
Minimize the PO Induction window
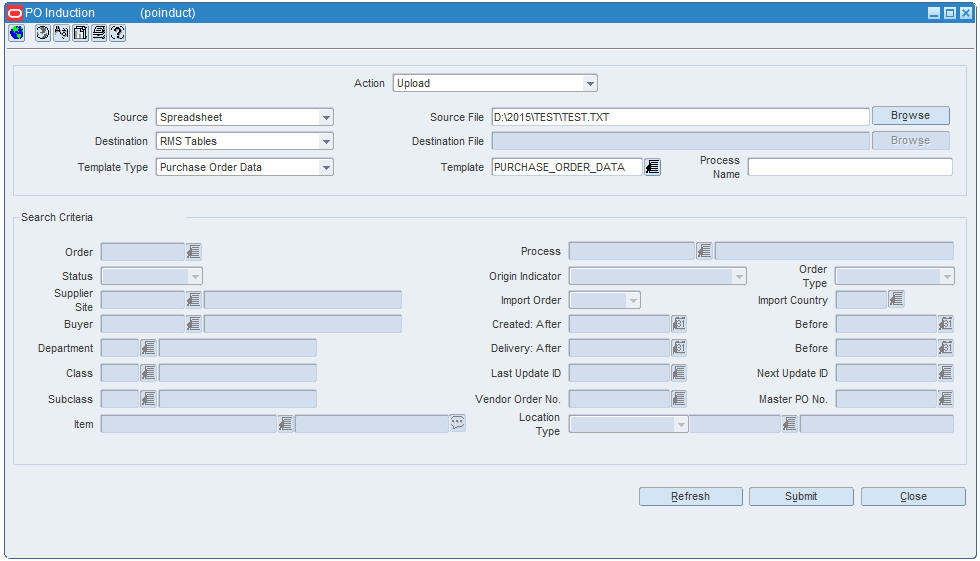pos(934,13)
